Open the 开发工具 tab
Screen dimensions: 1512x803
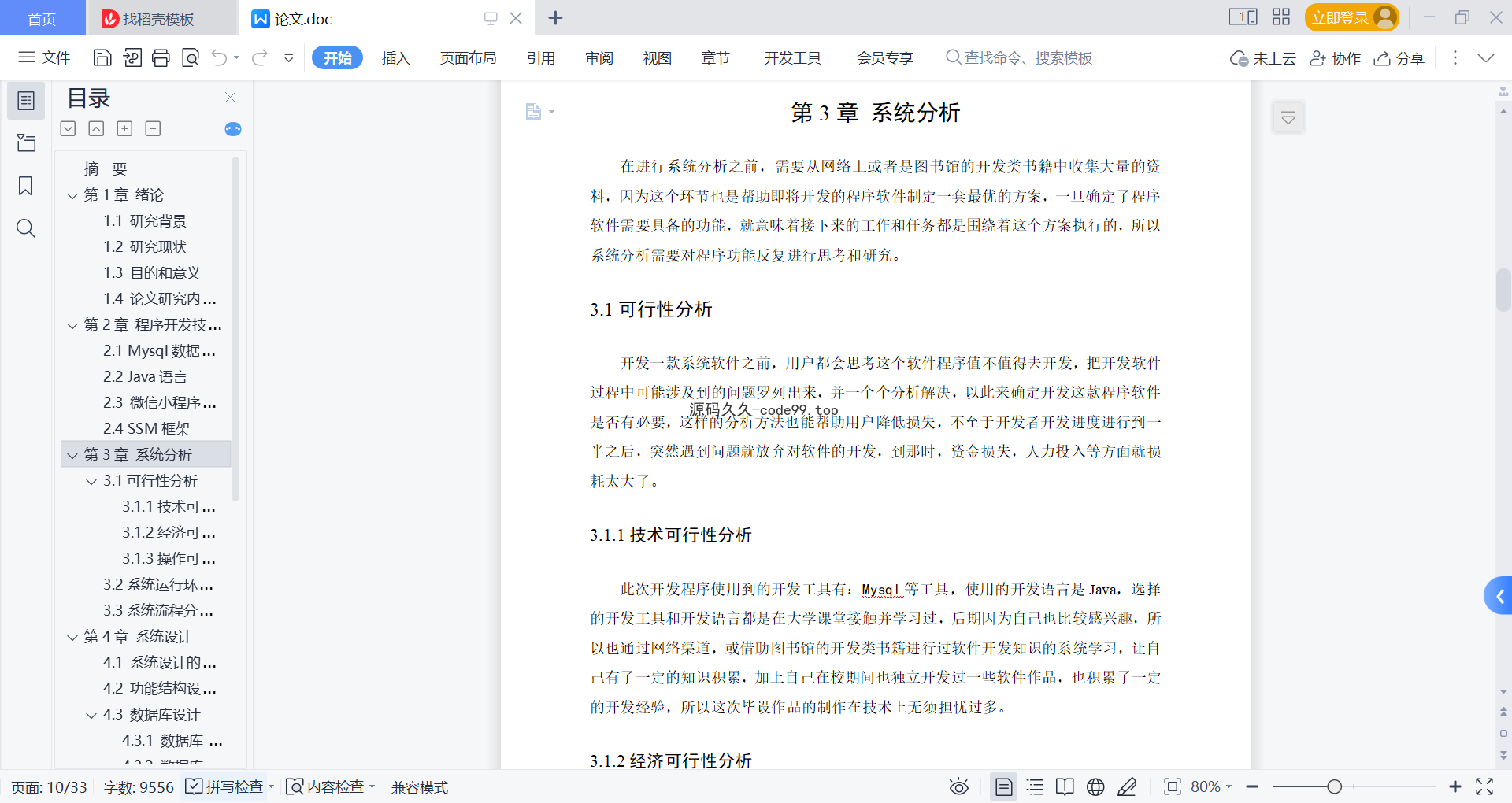(792, 57)
